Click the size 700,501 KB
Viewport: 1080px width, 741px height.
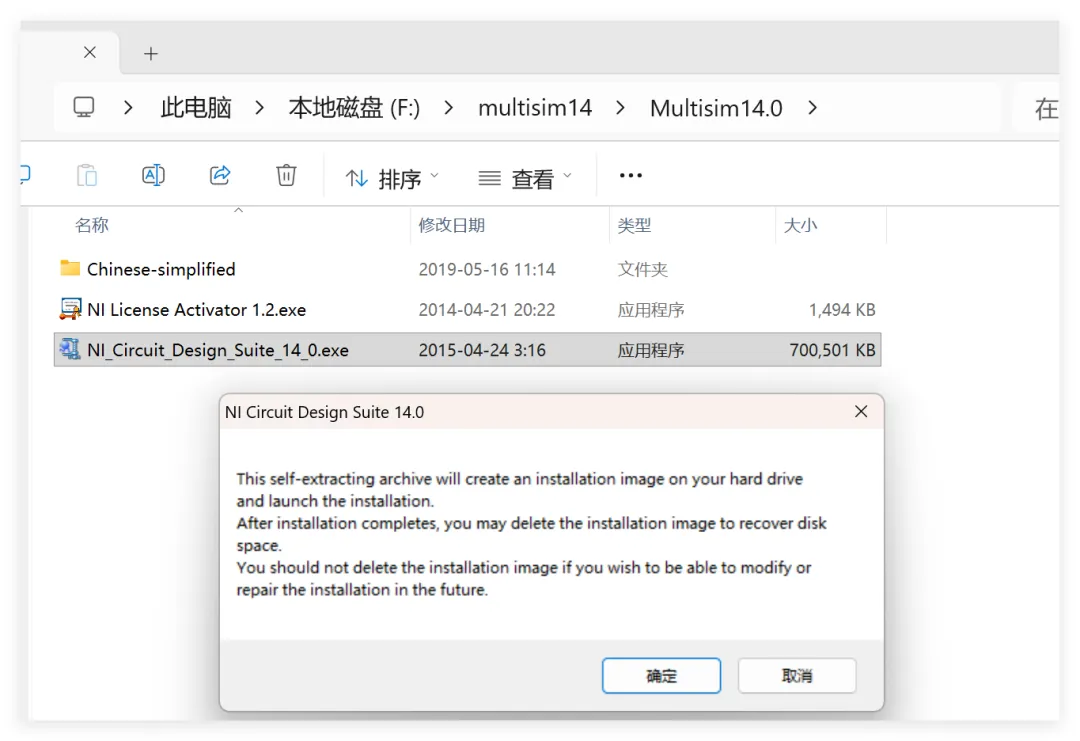[x=832, y=351]
